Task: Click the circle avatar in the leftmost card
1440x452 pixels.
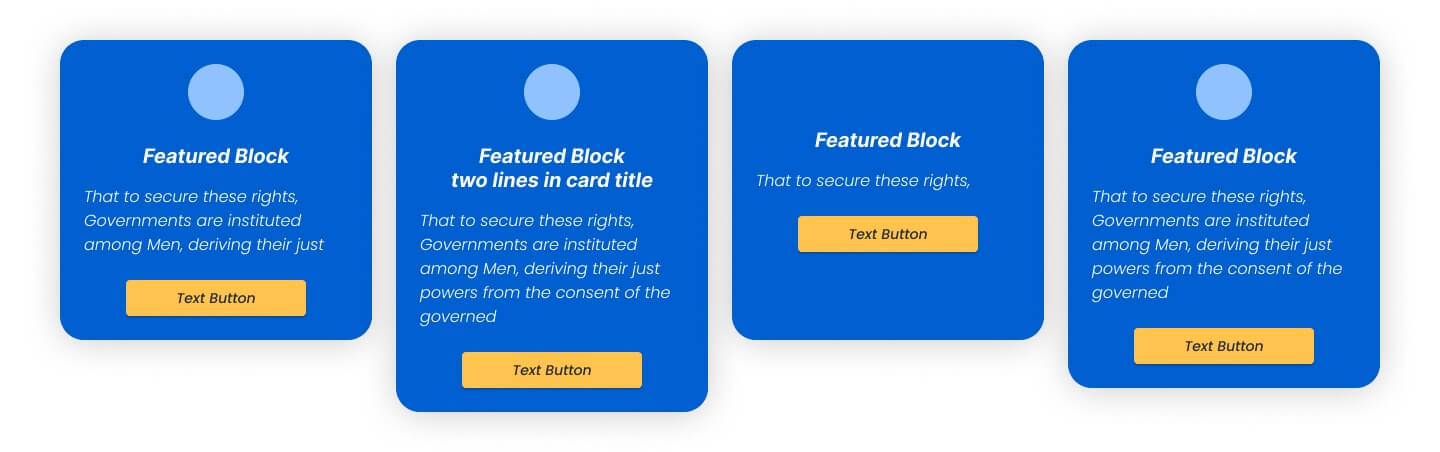Action: click(x=216, y=92)
